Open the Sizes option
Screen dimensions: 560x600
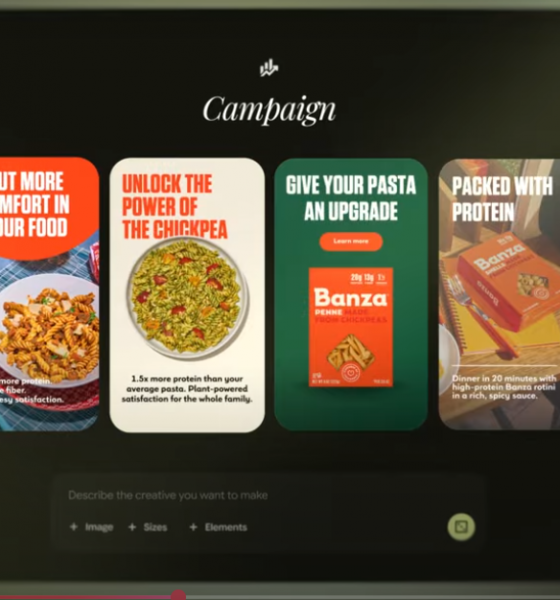tap(148, 527)
